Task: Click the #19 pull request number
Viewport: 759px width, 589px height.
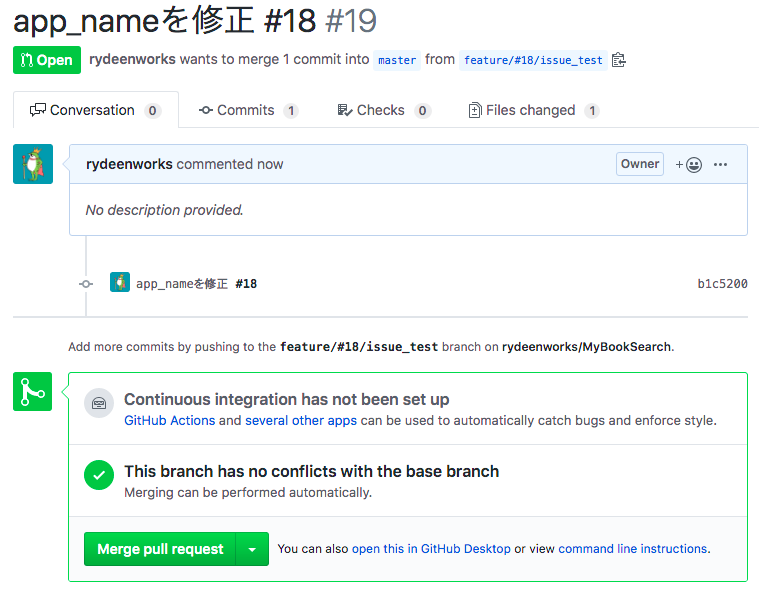Action: click(351, 21)
